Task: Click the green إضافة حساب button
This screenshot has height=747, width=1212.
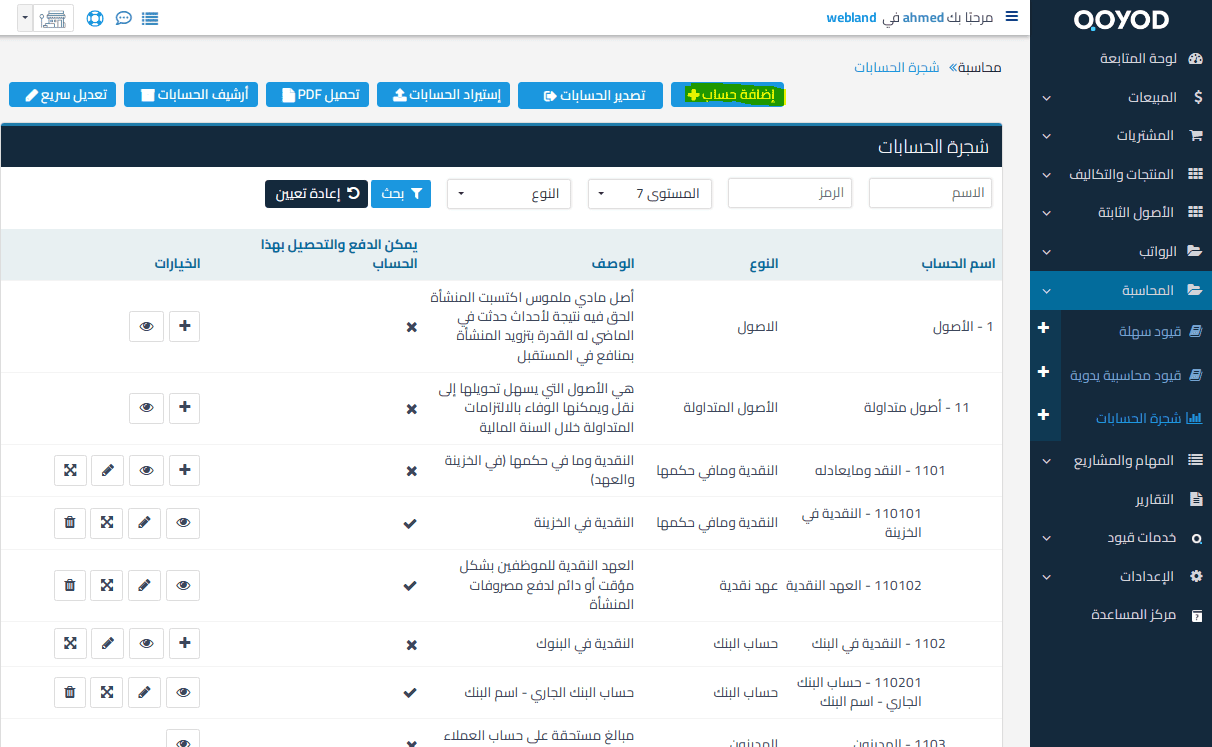Action: tap(727, 96)
